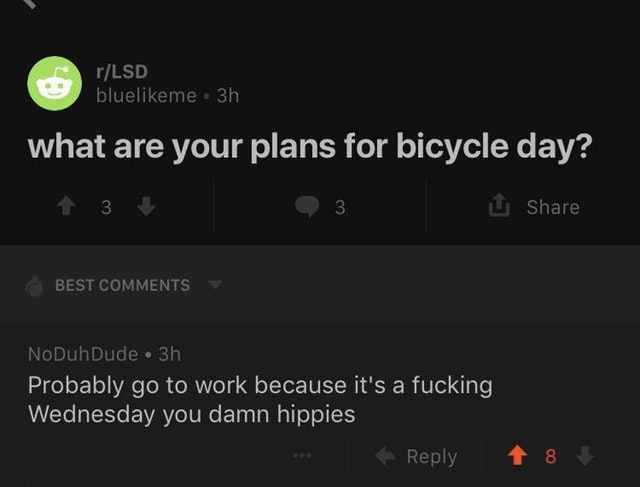Open comments via speech bubble icon
This screenshot has height=487, width=640.
[x=307, y=206]
